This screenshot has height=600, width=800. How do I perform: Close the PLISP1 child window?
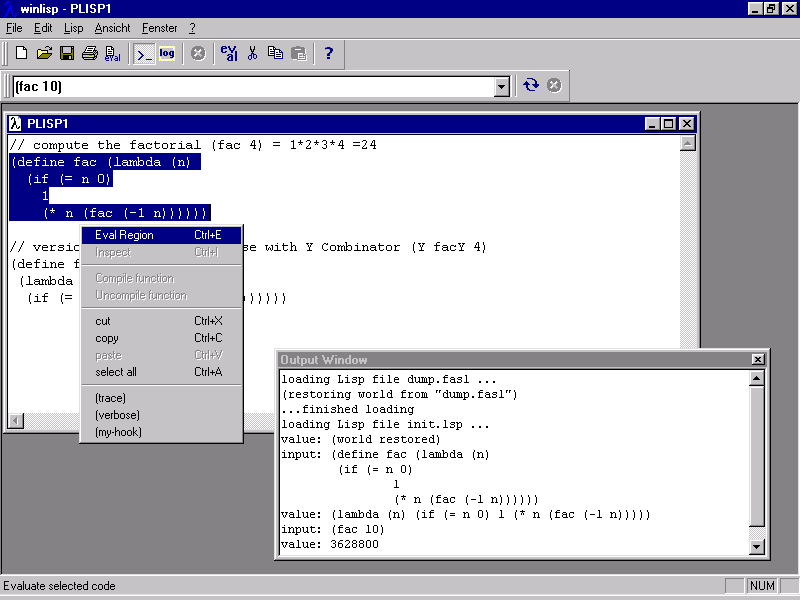[x=687, y=123]
